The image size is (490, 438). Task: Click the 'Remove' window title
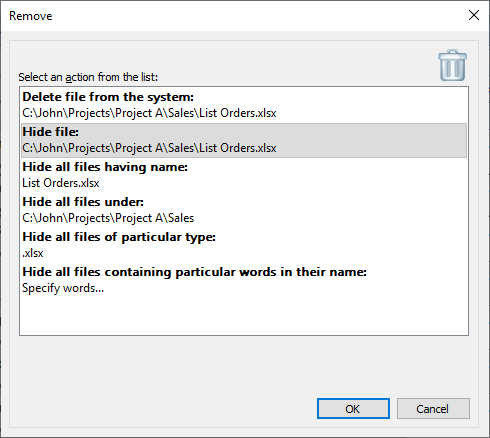point(31,16)
